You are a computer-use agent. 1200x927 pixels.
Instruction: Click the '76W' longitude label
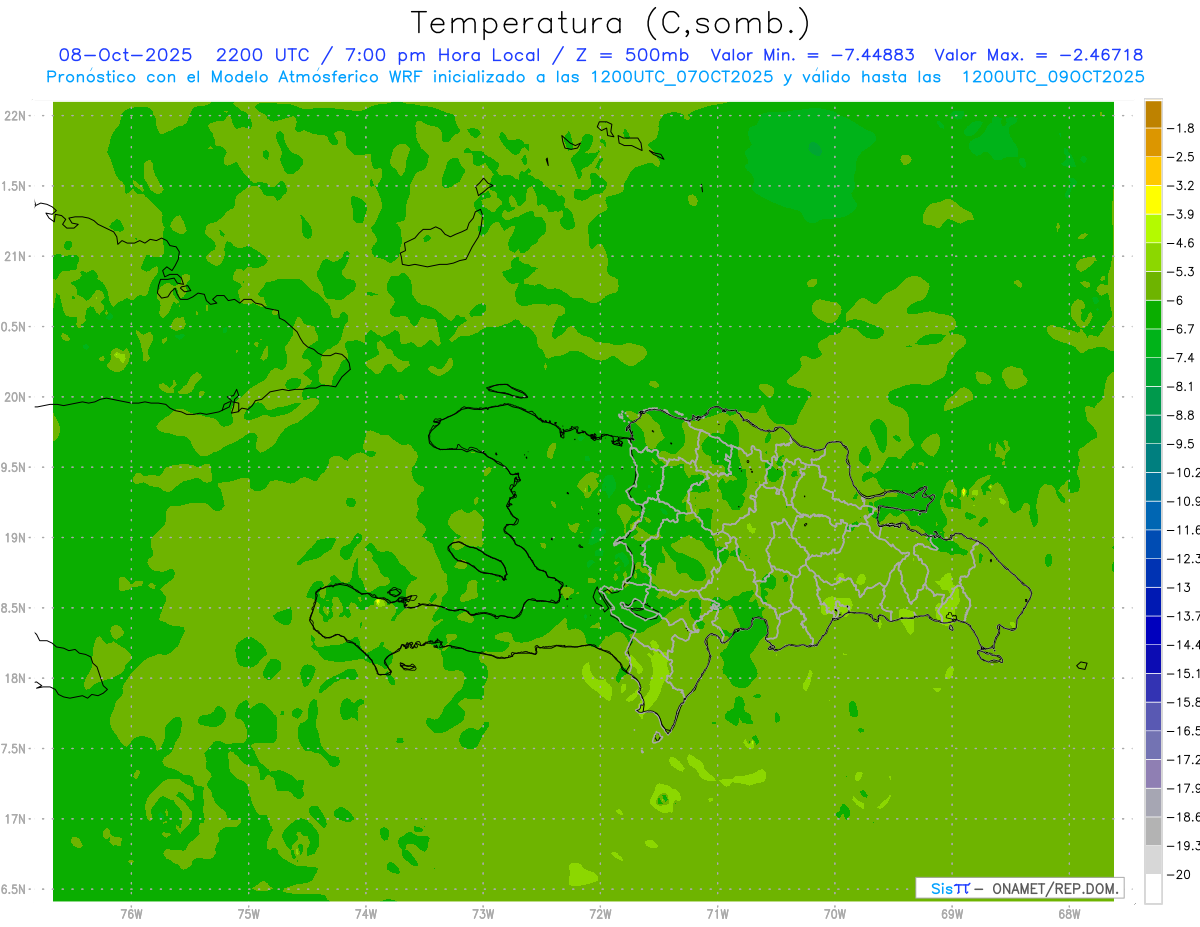point(131,914)
